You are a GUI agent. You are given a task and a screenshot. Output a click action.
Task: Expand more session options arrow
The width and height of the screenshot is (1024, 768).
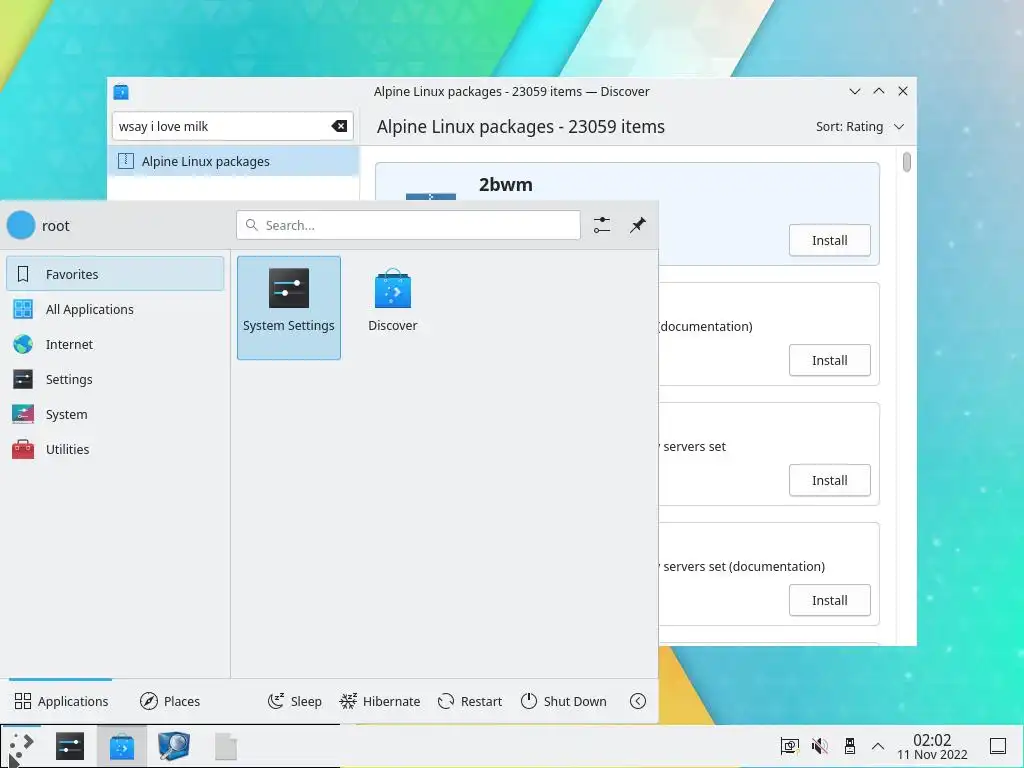point(638,701)
